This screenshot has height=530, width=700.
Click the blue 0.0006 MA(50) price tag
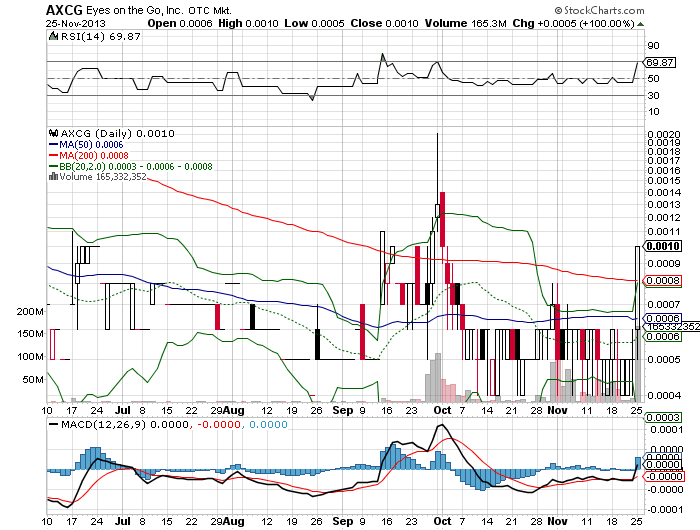663,318
